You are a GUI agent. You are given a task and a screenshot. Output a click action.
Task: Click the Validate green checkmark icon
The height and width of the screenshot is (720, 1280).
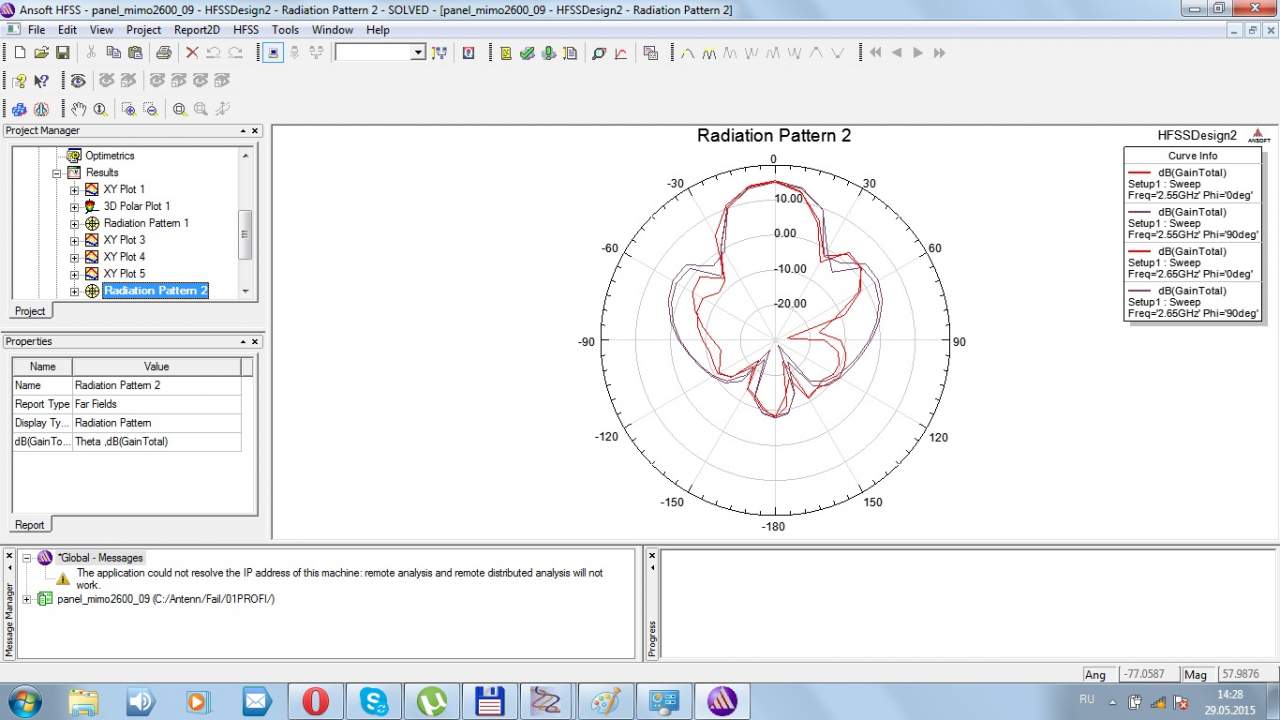pyautogui.click(x=527, y=53)
